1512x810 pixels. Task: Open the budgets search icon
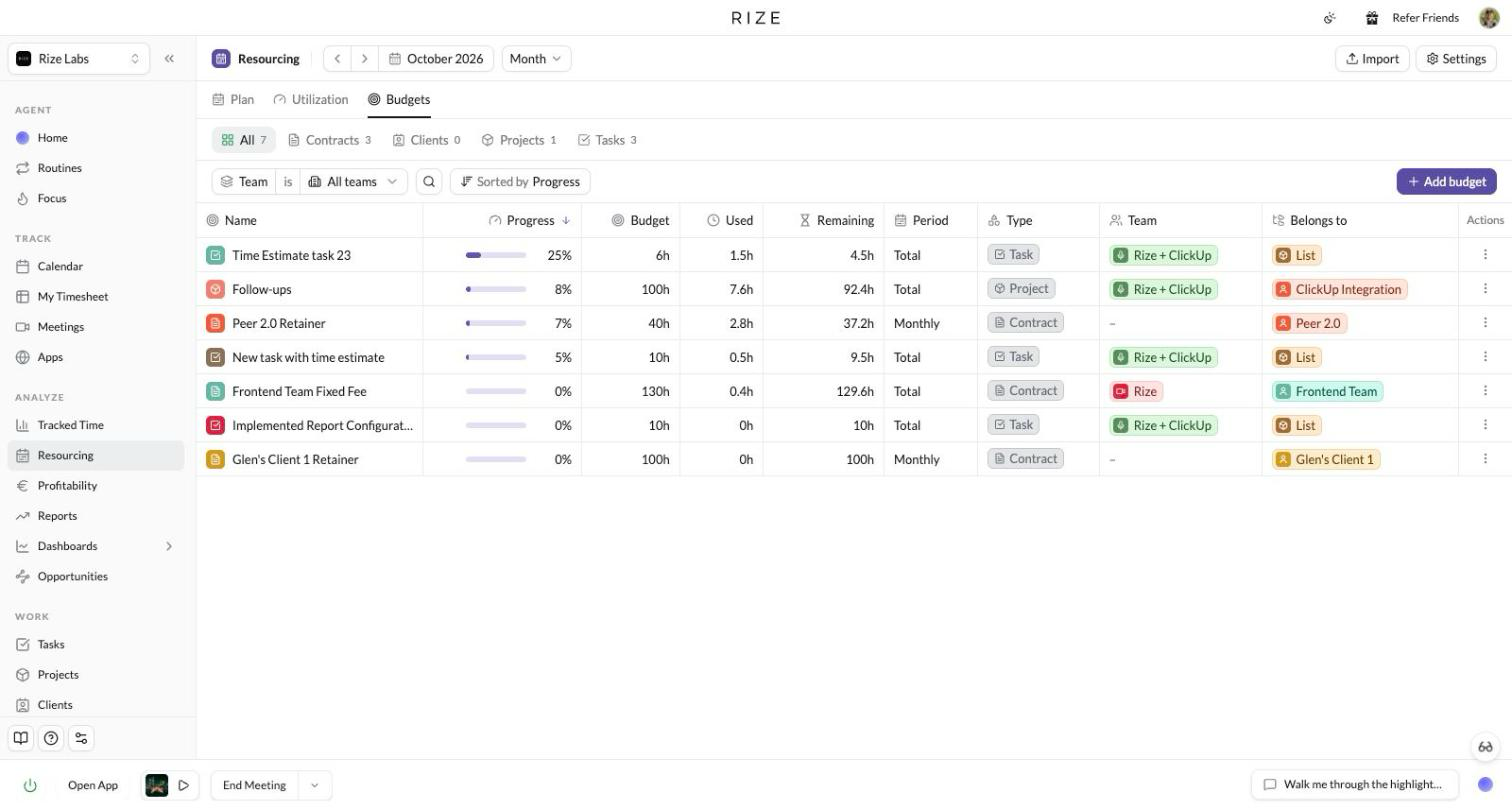[x=429, y=182]
